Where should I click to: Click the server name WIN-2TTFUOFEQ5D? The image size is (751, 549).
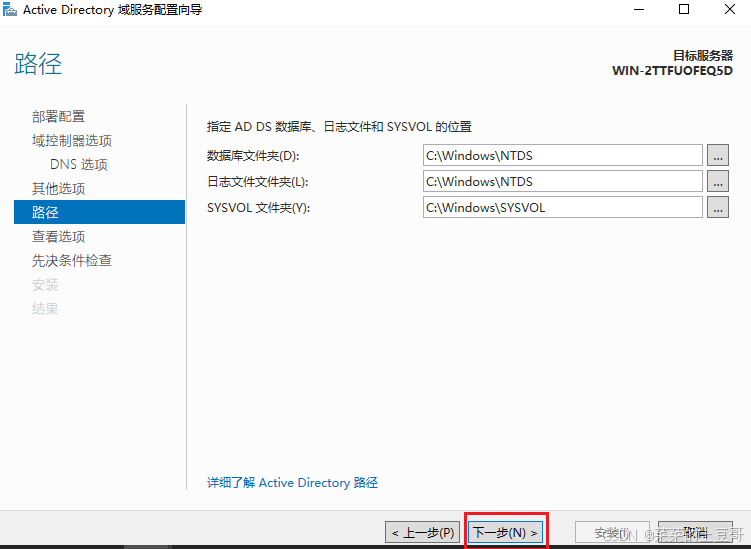[x=672, y=70]
